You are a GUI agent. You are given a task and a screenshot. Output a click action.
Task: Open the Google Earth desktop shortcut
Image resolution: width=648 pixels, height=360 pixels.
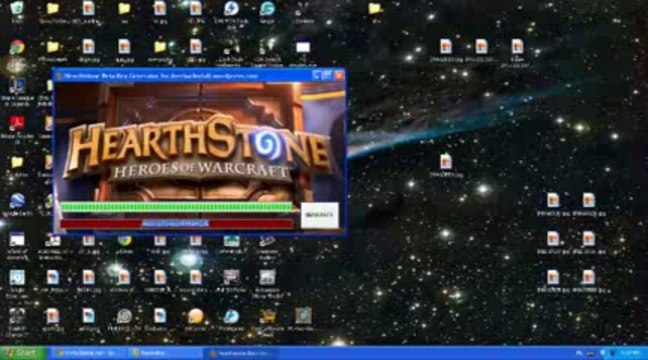click(17, 201)
